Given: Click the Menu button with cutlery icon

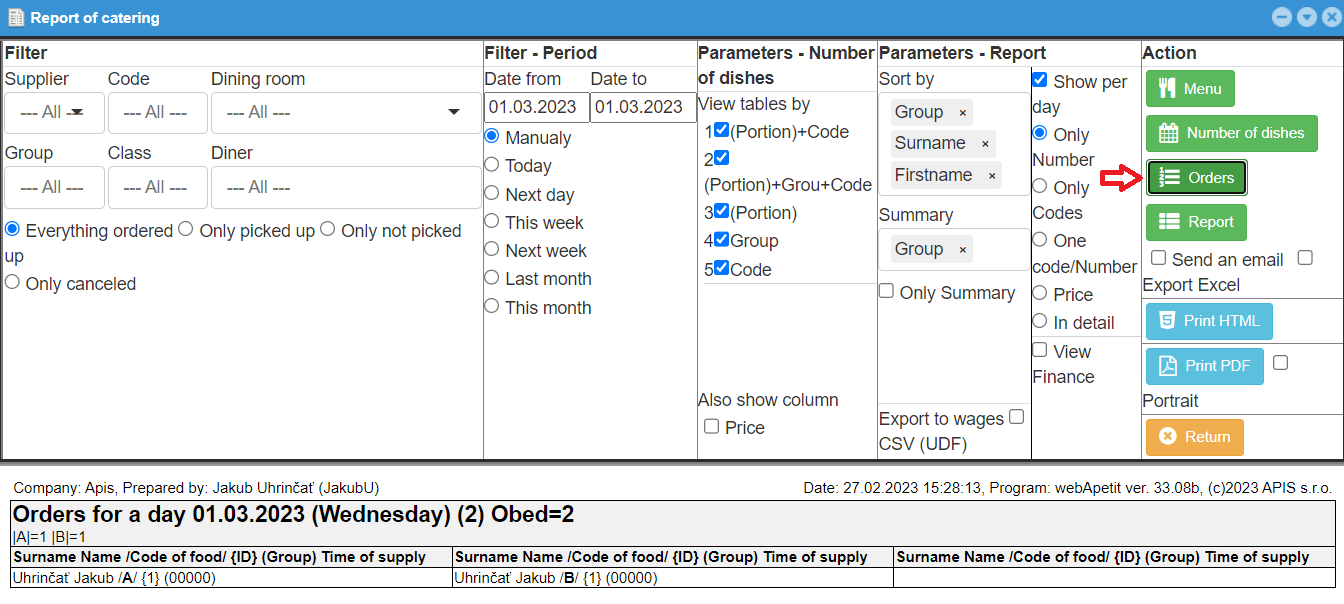Looking at the screenshot, I should [1190, 89].
